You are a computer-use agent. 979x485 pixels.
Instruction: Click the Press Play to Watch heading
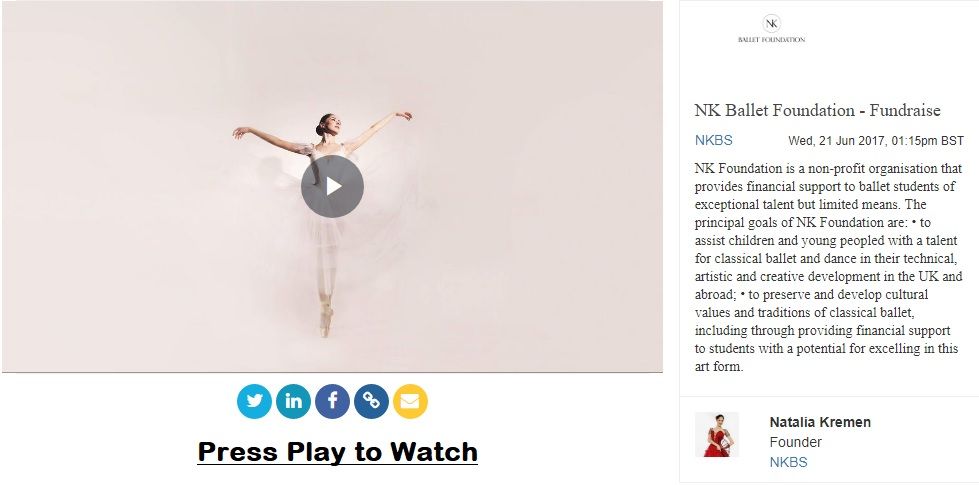pos(338,451)
